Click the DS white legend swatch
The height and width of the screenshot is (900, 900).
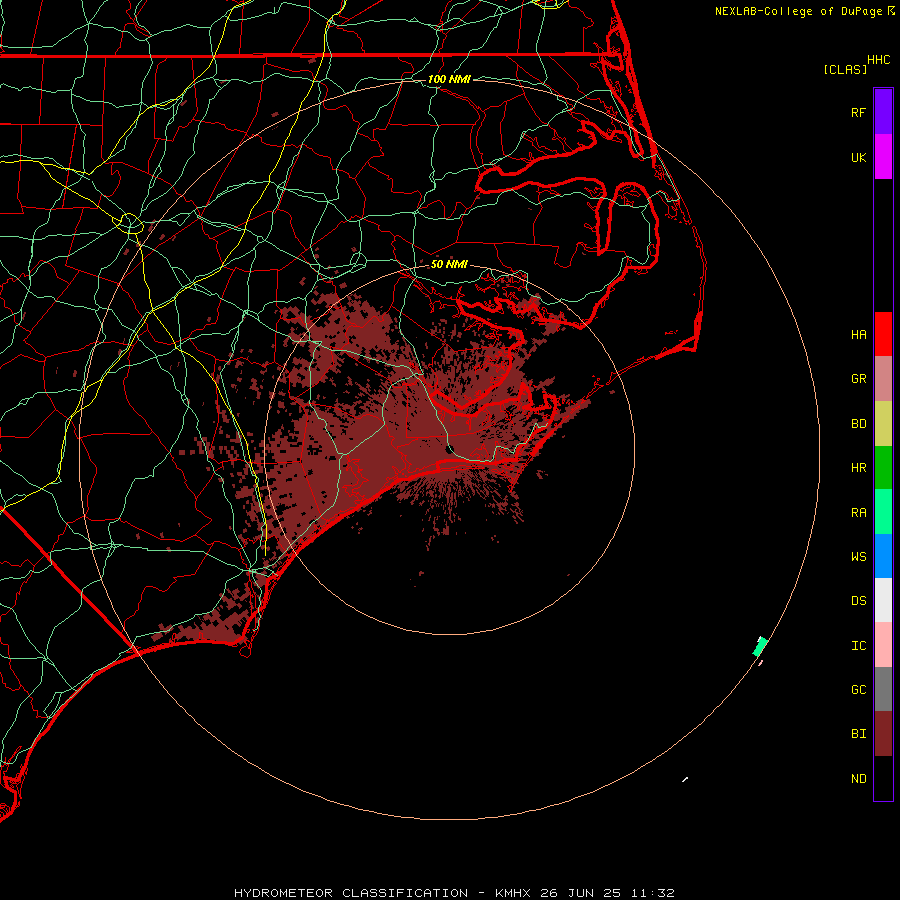coord(883,600)
